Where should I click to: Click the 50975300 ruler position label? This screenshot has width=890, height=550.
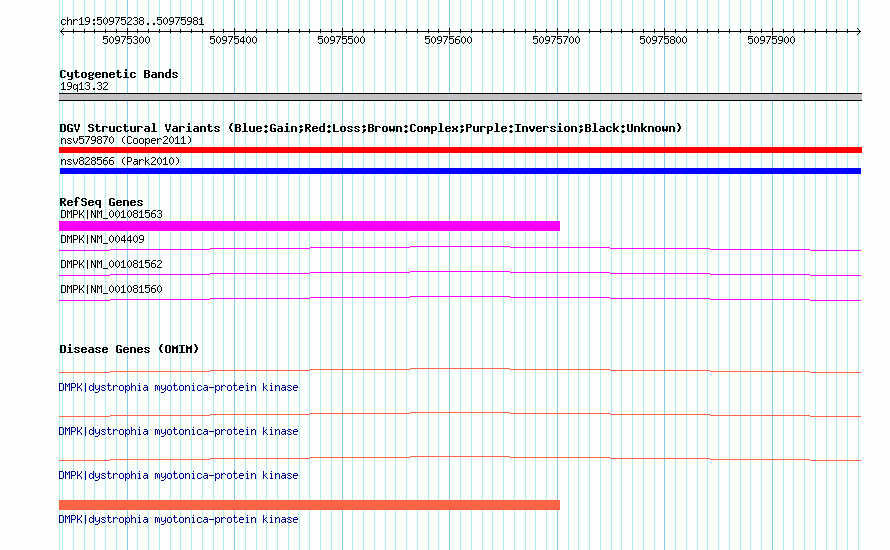126,40
